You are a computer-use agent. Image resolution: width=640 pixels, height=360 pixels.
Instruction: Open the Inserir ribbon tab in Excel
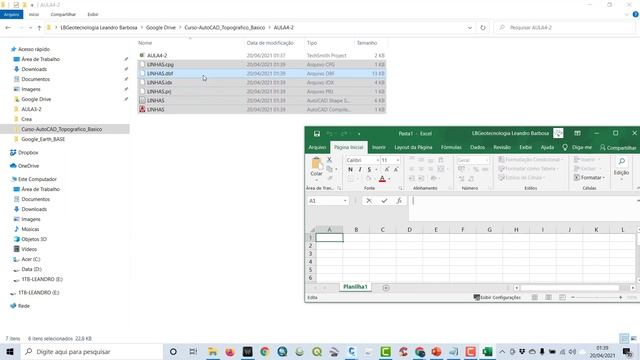(x=378, y=147)
